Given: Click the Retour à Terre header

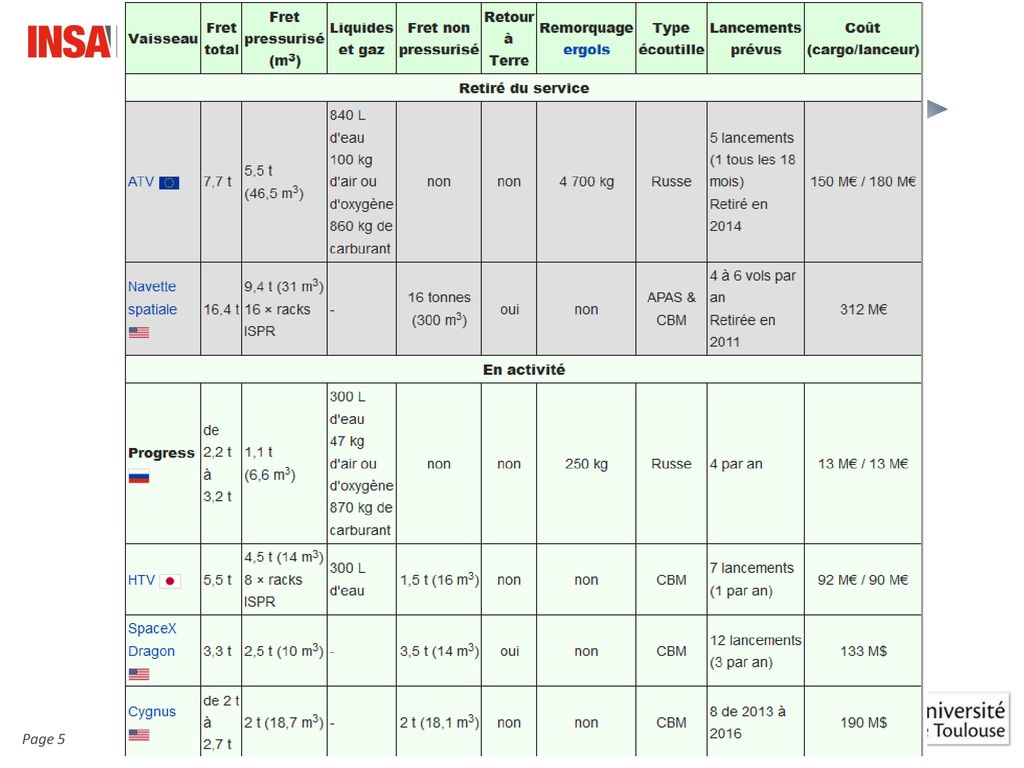Looking at the screenshot, I should click(x=509, y=39).
